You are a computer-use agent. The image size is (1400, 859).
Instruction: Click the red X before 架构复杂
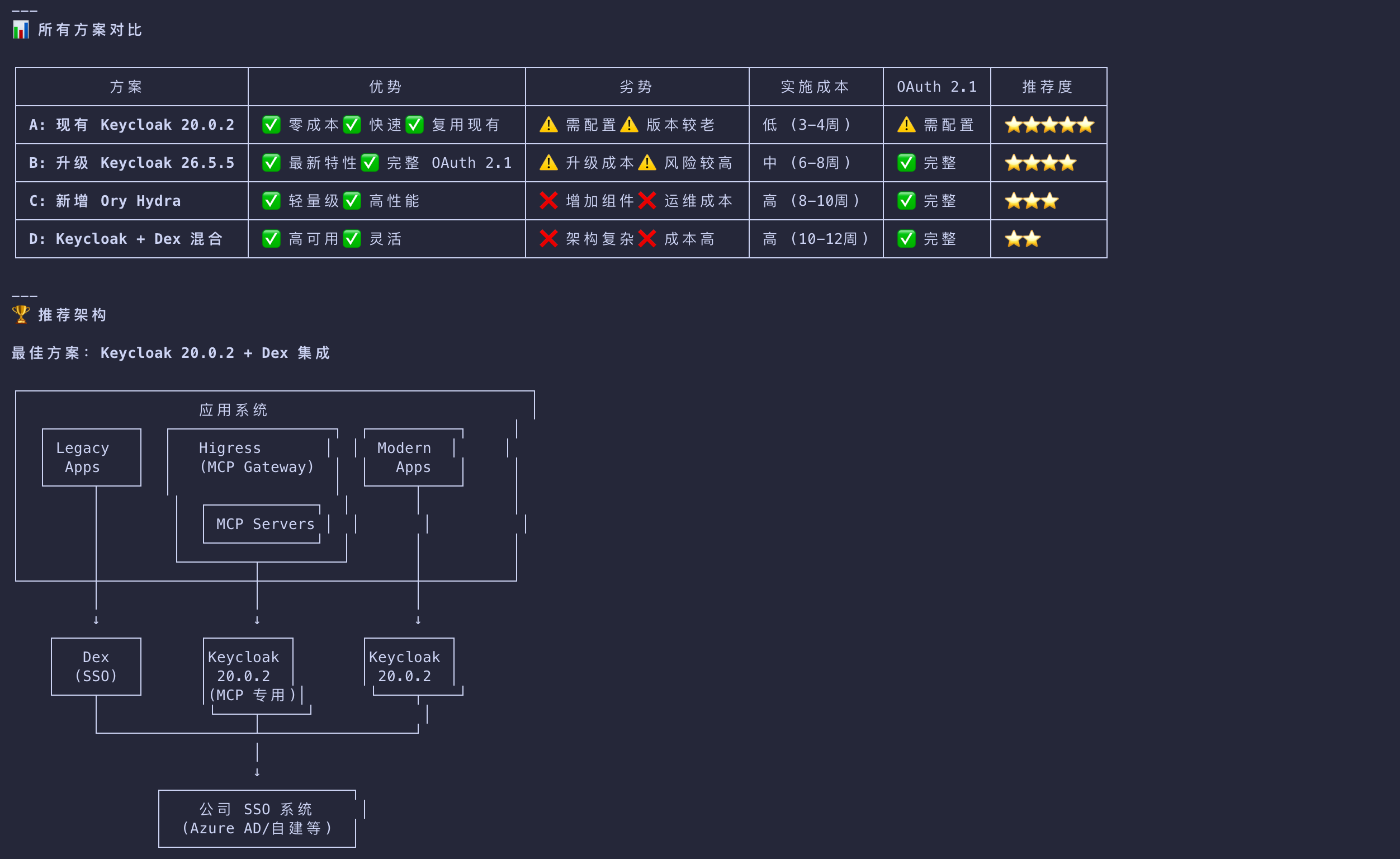coord(548,239)
